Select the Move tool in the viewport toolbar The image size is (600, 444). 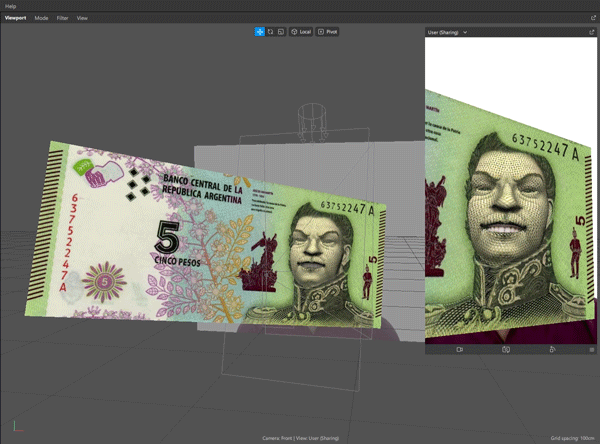pos(259,32)
